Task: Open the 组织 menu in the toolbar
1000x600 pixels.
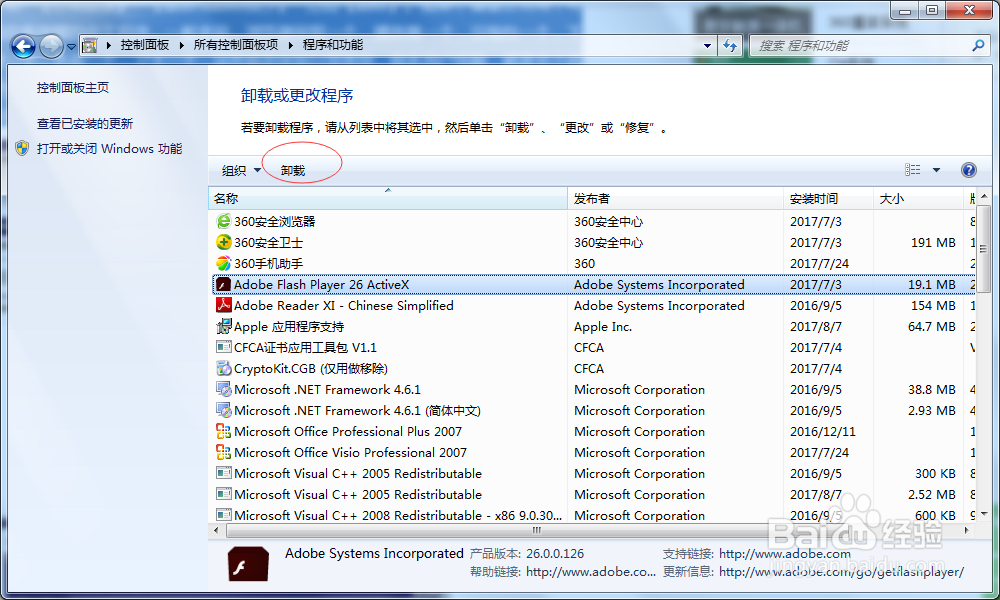Action: tap(241, 170)
